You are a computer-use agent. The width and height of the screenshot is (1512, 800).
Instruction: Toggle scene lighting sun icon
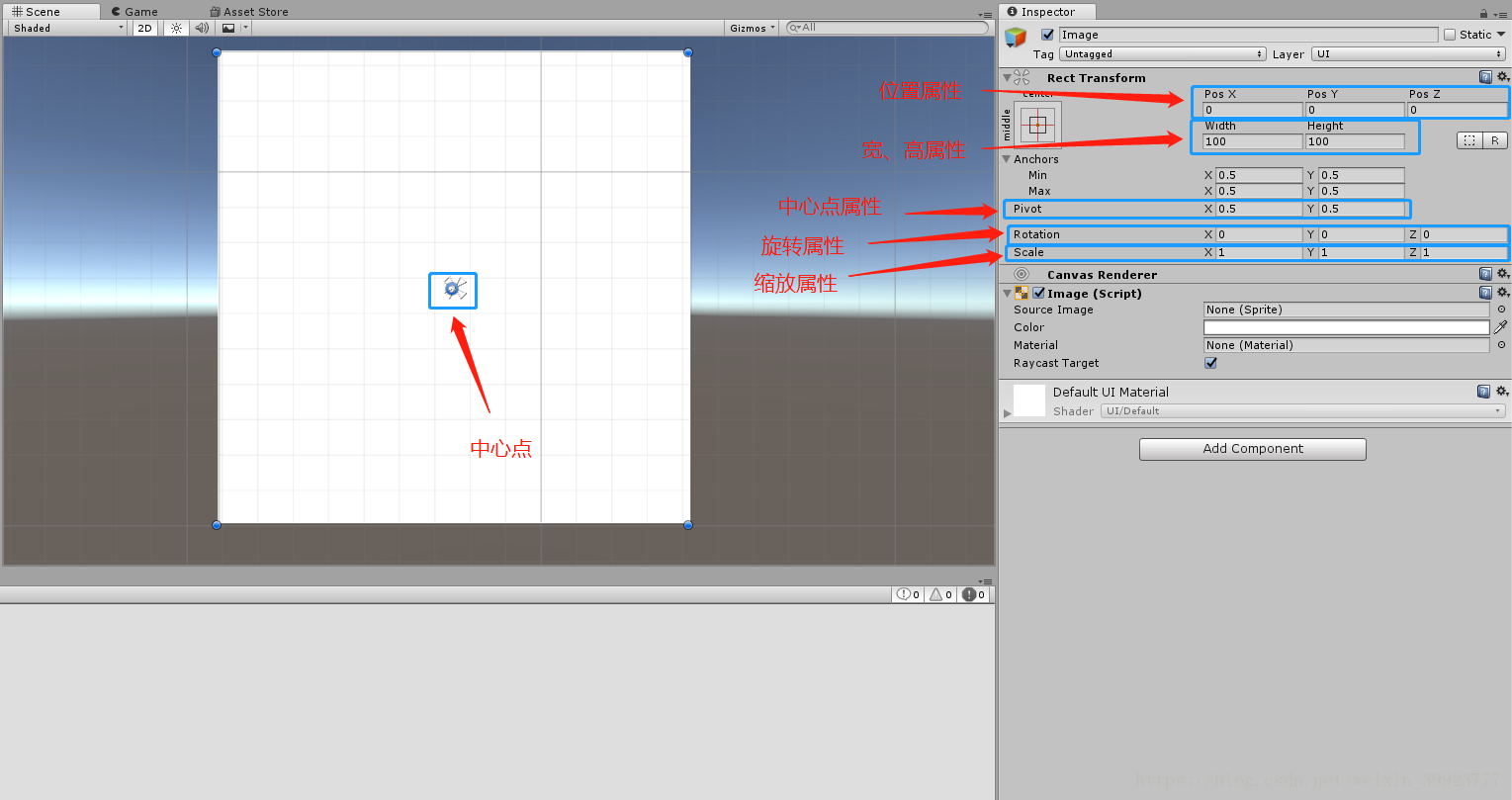coord(176,28)
